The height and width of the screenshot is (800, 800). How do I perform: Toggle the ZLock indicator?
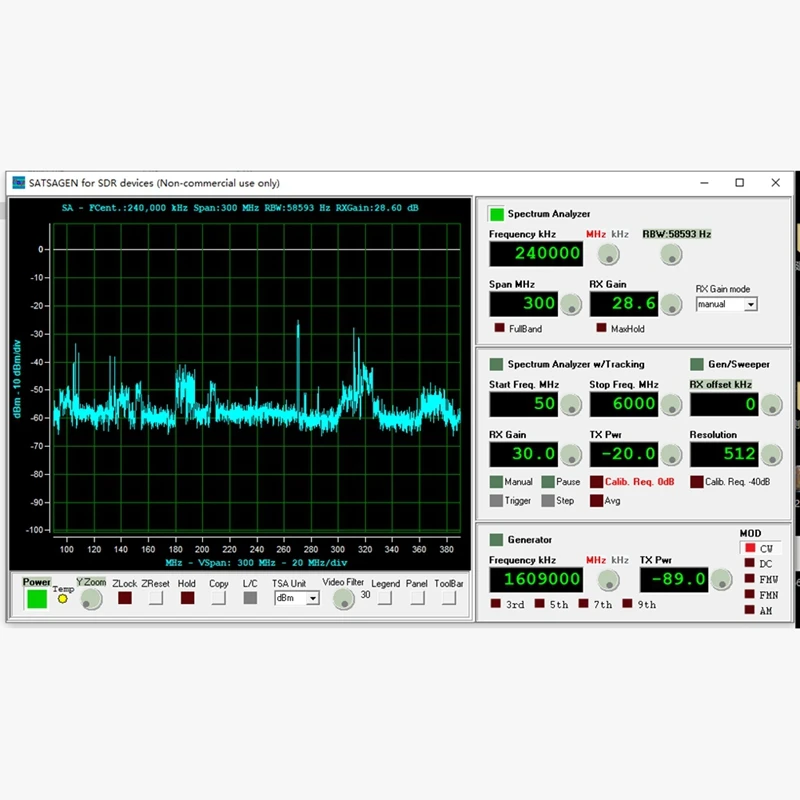click(124, 597)
